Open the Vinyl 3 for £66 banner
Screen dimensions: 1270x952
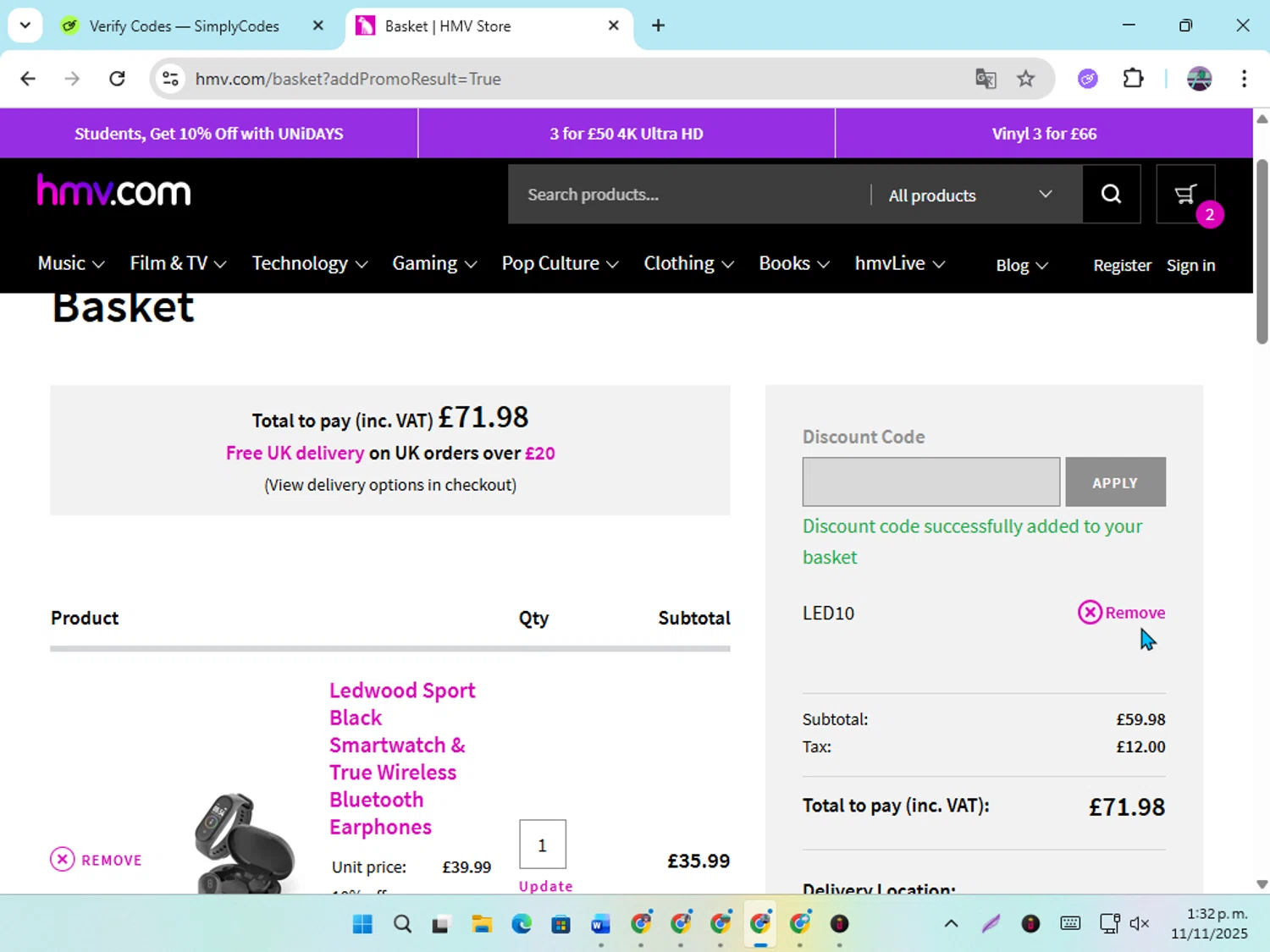[1044, 134]
